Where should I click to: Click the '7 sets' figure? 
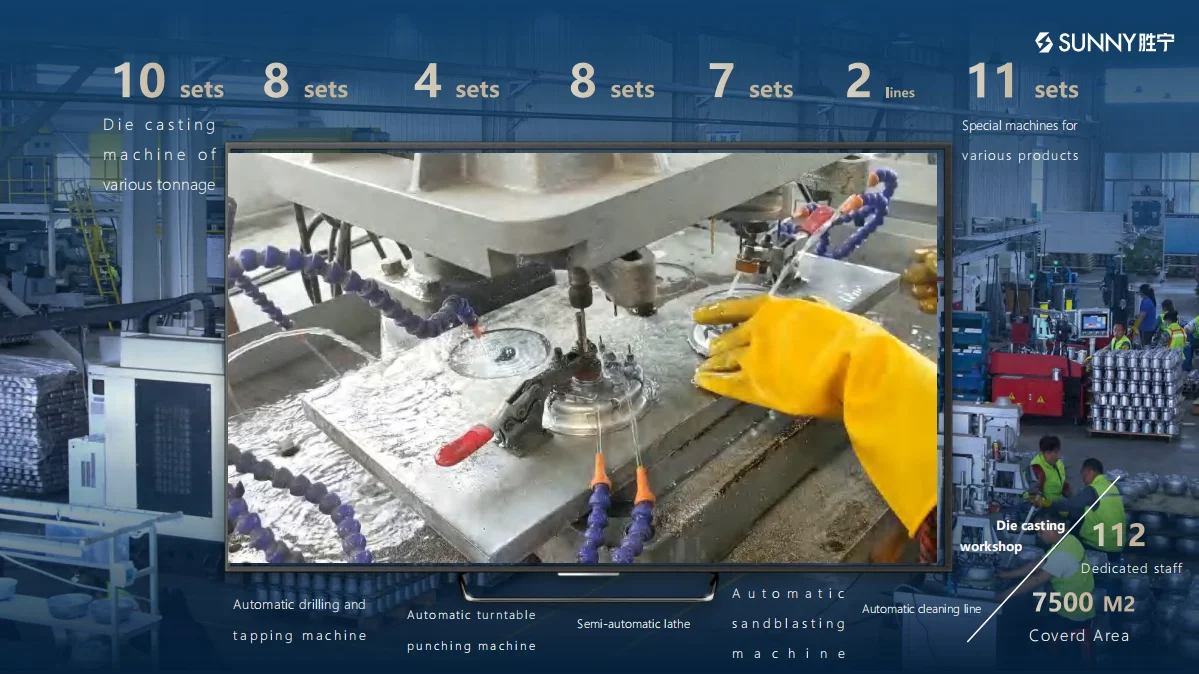pos(751,81)
